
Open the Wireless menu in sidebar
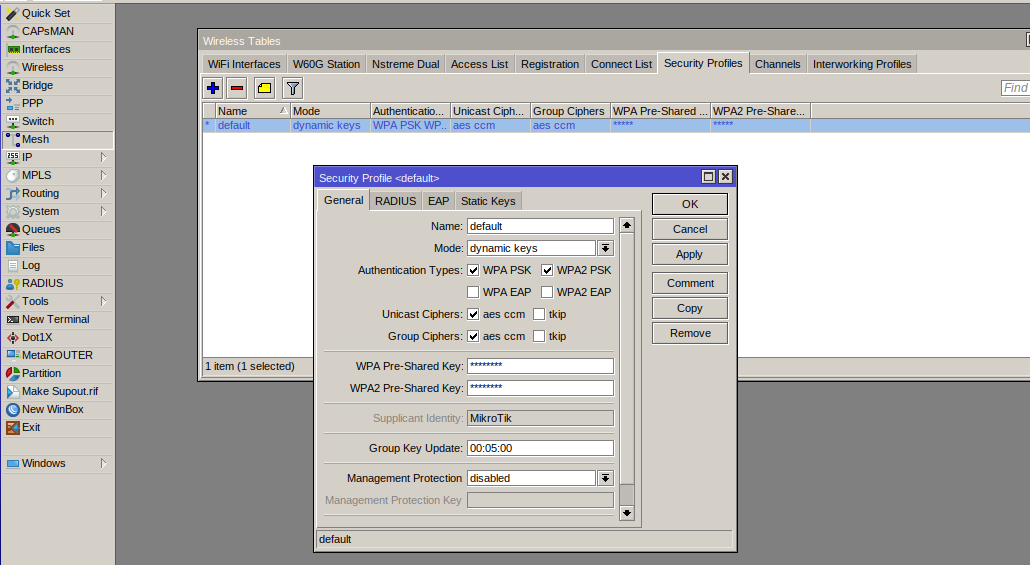[x=42, y=67]
